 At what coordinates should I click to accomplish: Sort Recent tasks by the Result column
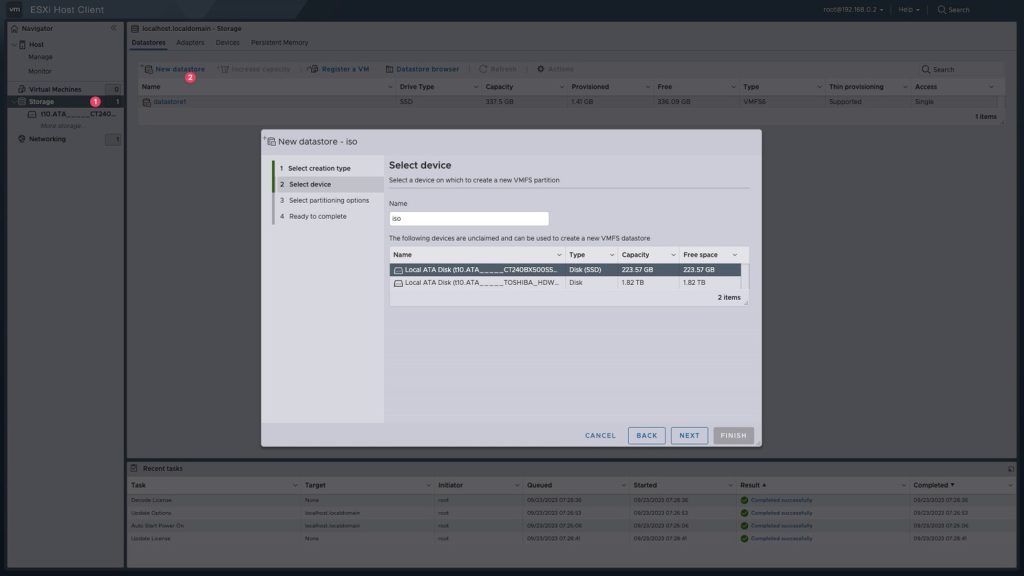pos(753,485)
